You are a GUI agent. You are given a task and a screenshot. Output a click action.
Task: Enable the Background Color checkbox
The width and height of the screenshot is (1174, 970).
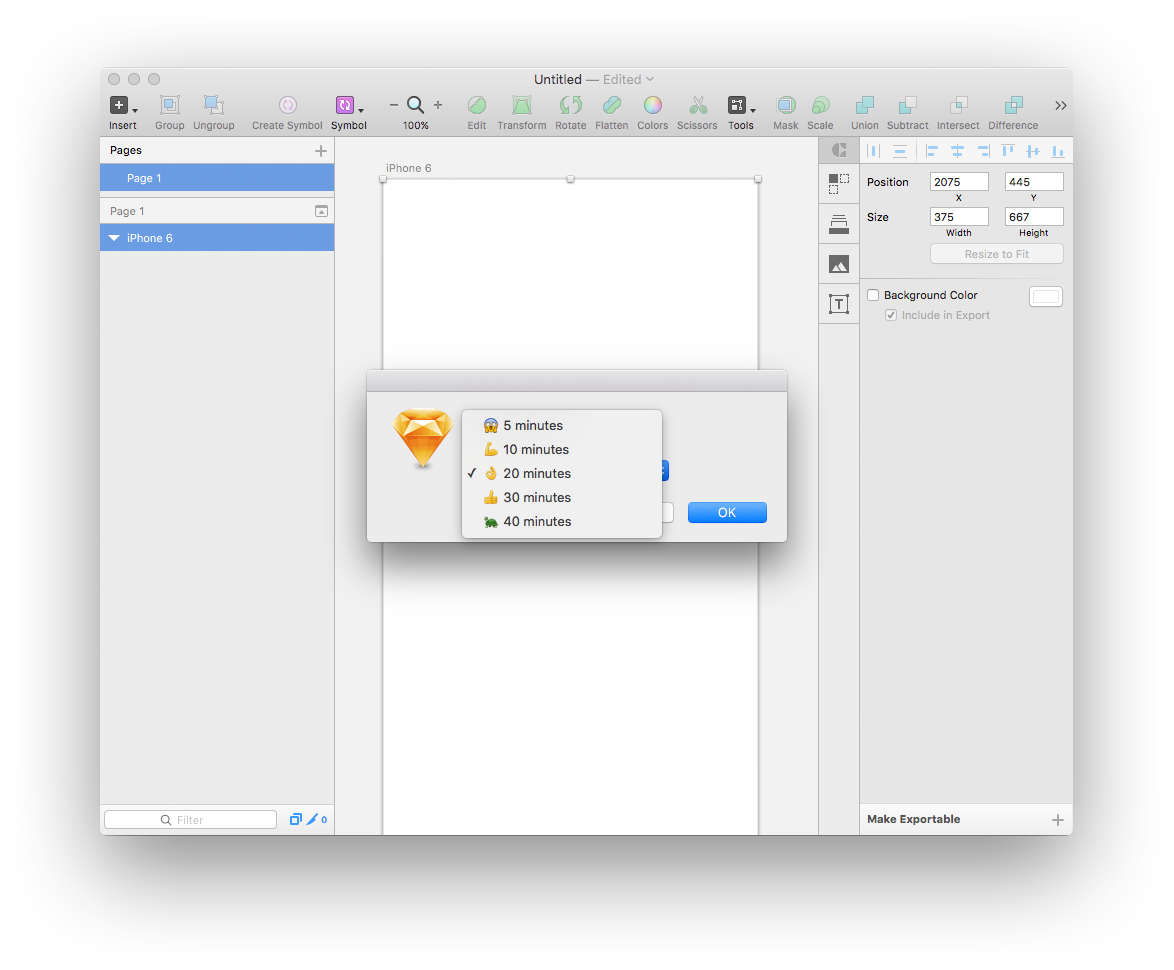pyautogui.click(x=873, y=294)
